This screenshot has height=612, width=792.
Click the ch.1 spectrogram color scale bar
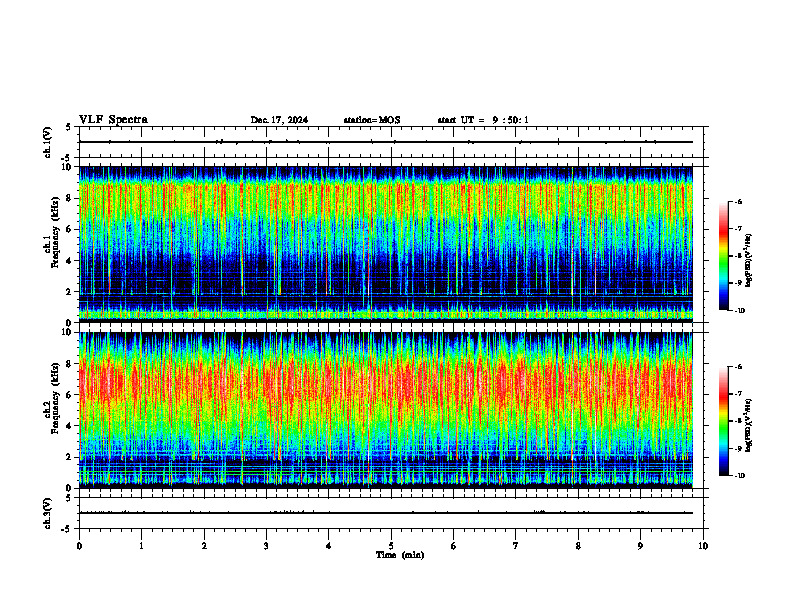pyautogui.click(x=723, y=256)
